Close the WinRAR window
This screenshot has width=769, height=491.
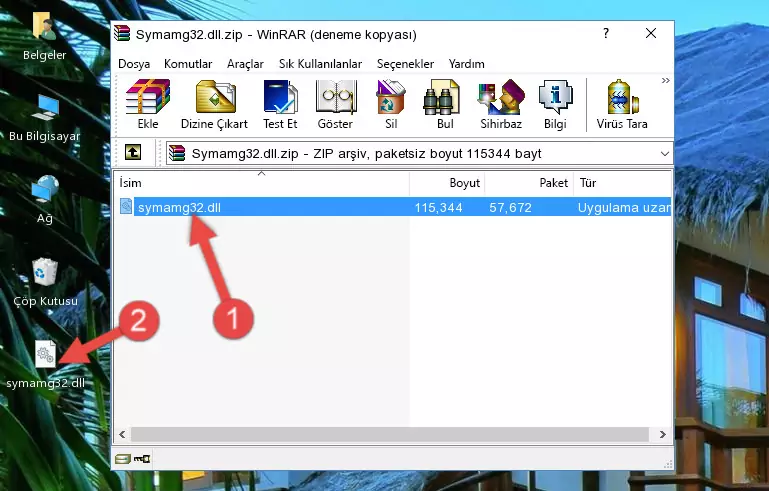[651, 33]
